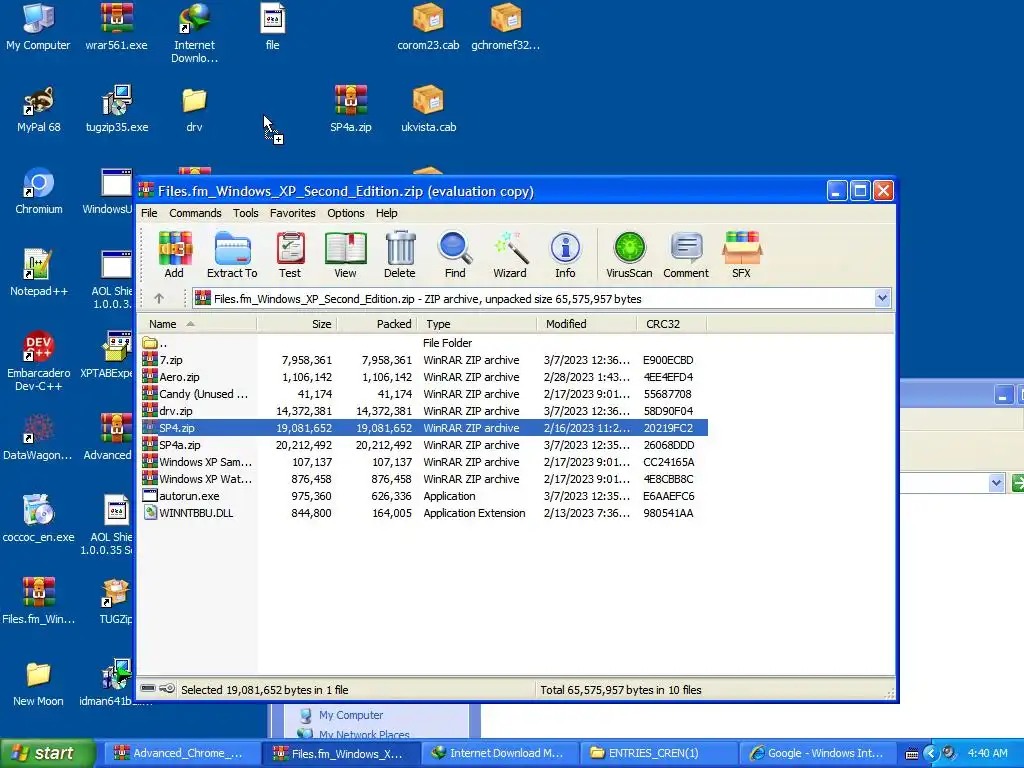Select Embarcadero Dev-C++ desktop icon
Image resolution: width=1024 pixels, height=768 pixels.
click(39, 362)
